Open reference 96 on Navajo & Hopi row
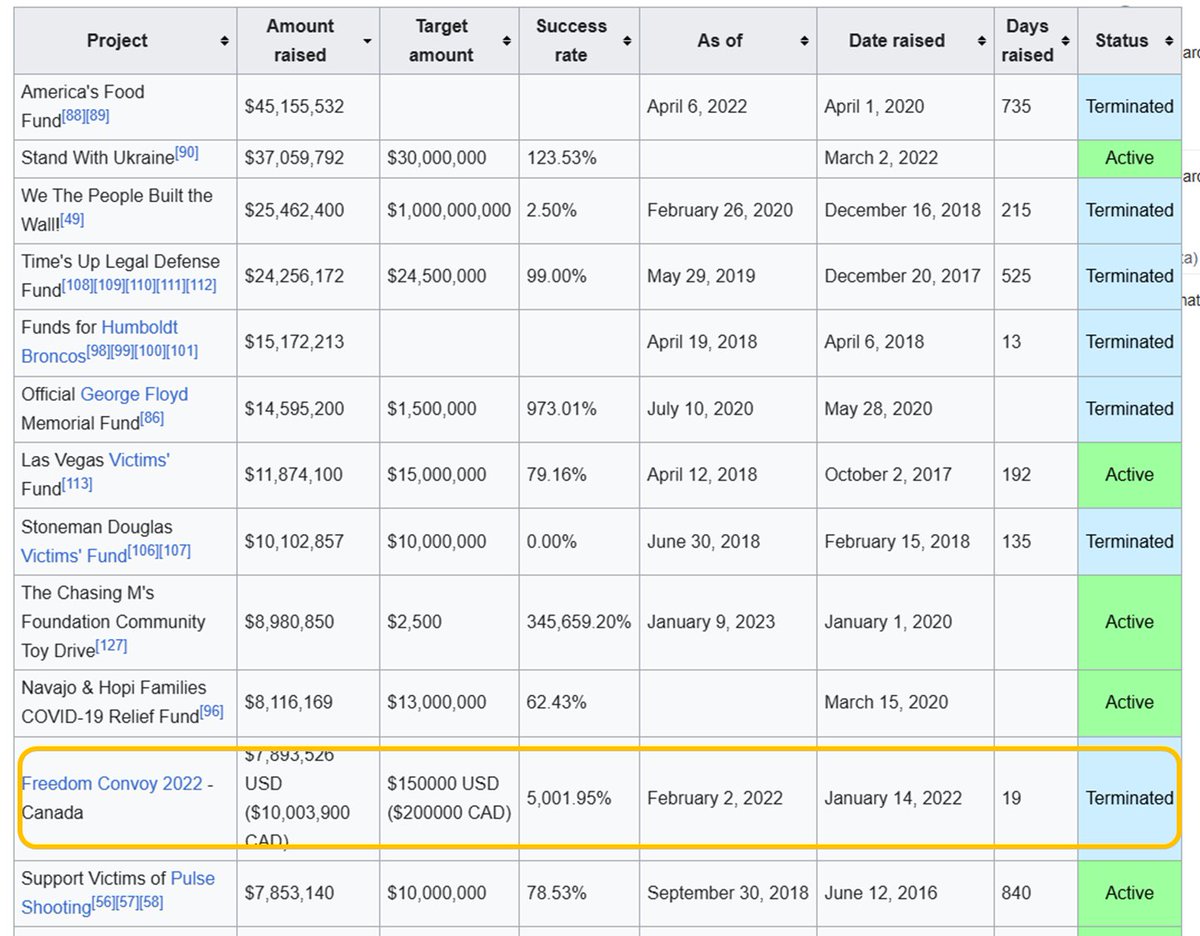 click(211, 712)
